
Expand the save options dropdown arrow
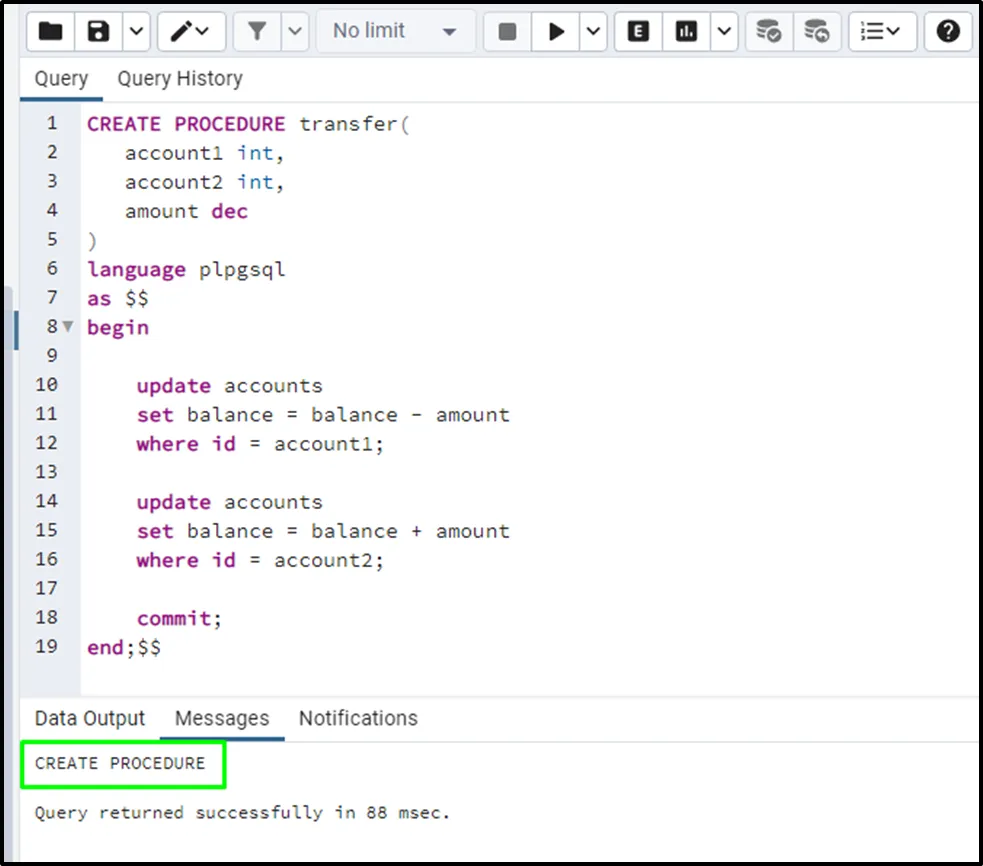click(137, 32)
